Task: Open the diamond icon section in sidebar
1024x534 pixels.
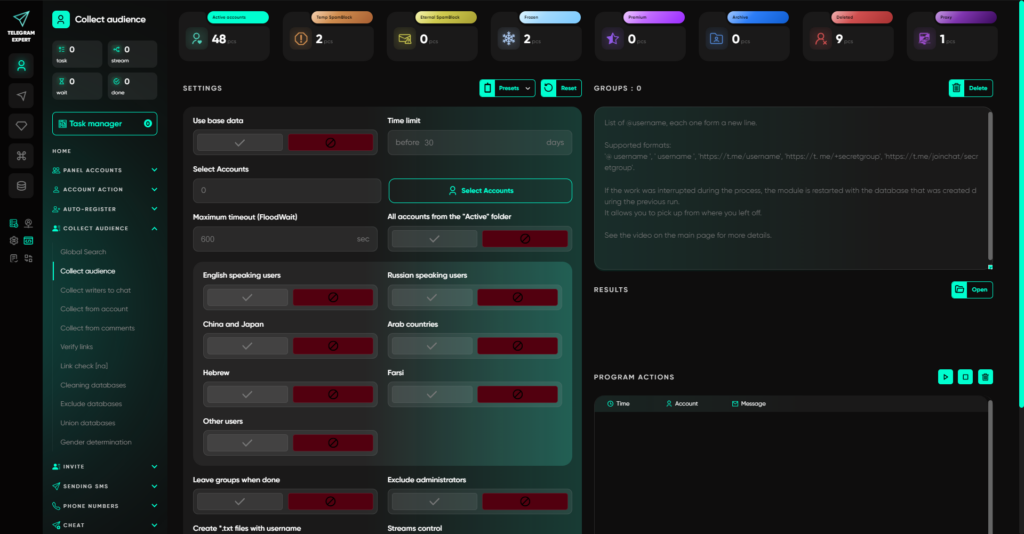Action: coord(21,125)
